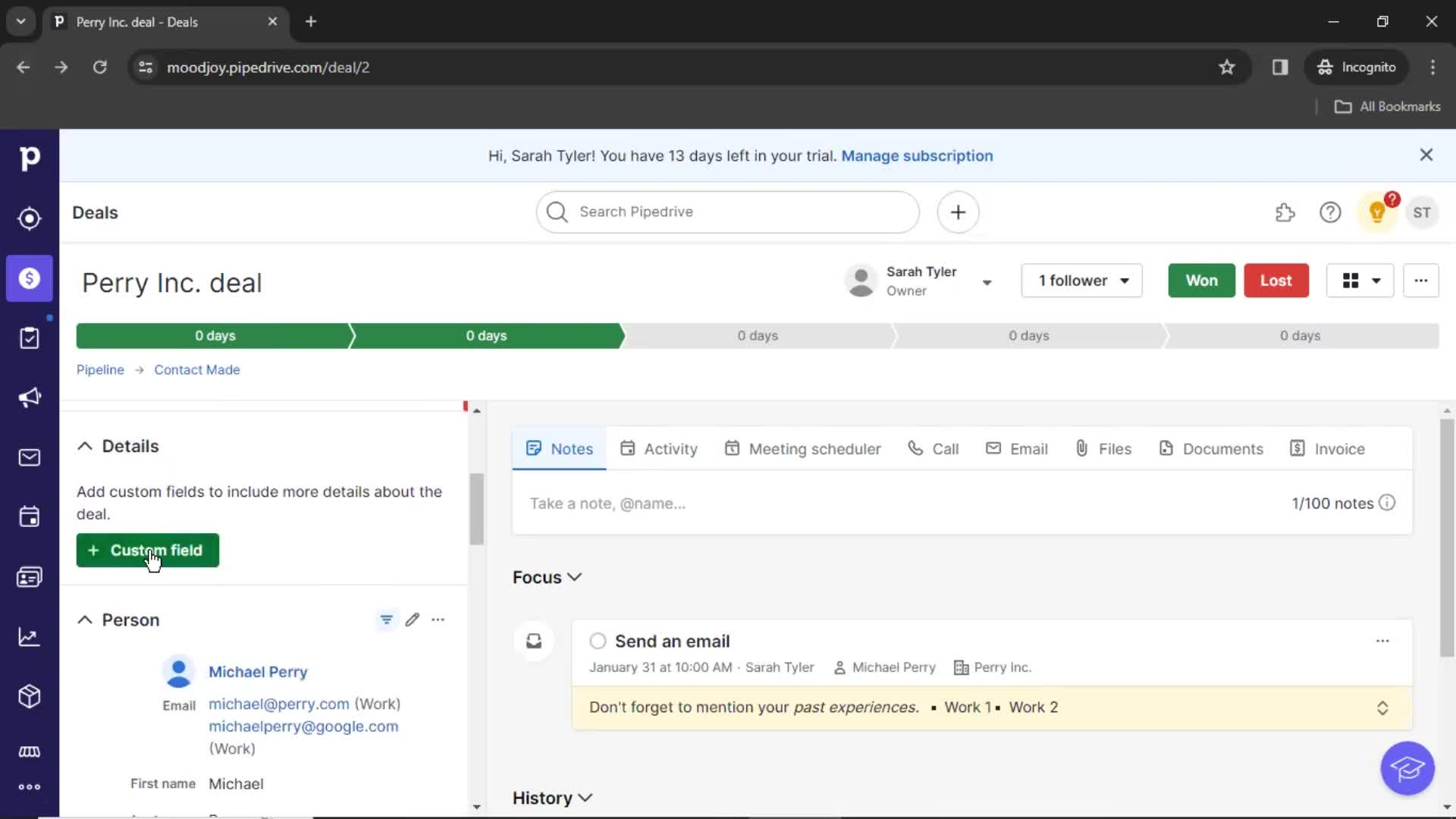The image size is (1456, 819).
Task: Focus the Search Pipedrive field
Action: 727,212
